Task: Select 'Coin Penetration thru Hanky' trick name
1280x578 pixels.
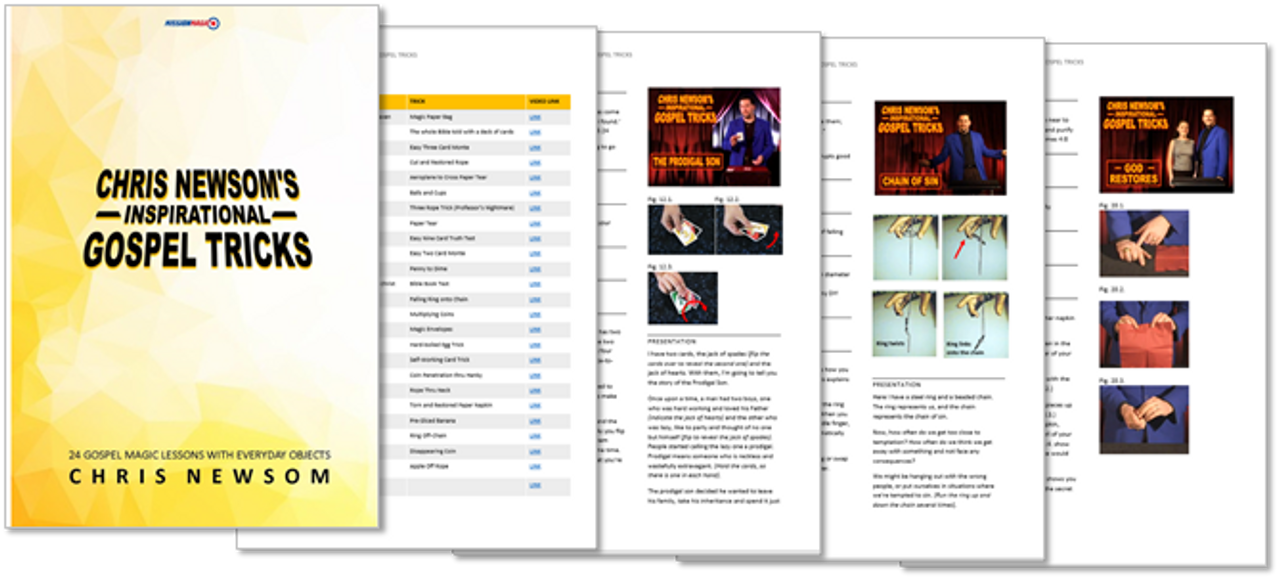Action: [446, 376]
